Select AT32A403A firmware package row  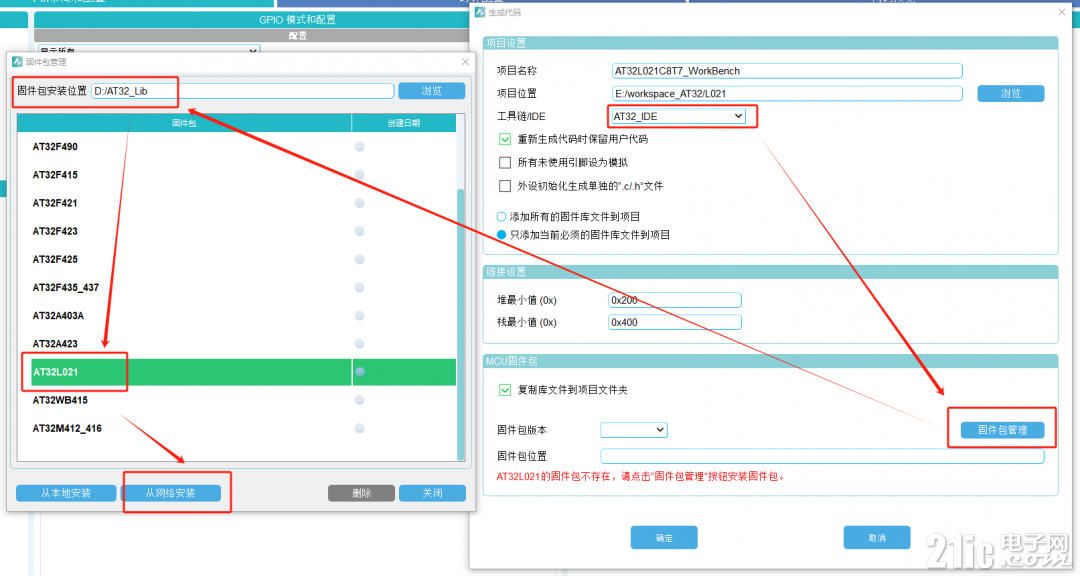236,316
